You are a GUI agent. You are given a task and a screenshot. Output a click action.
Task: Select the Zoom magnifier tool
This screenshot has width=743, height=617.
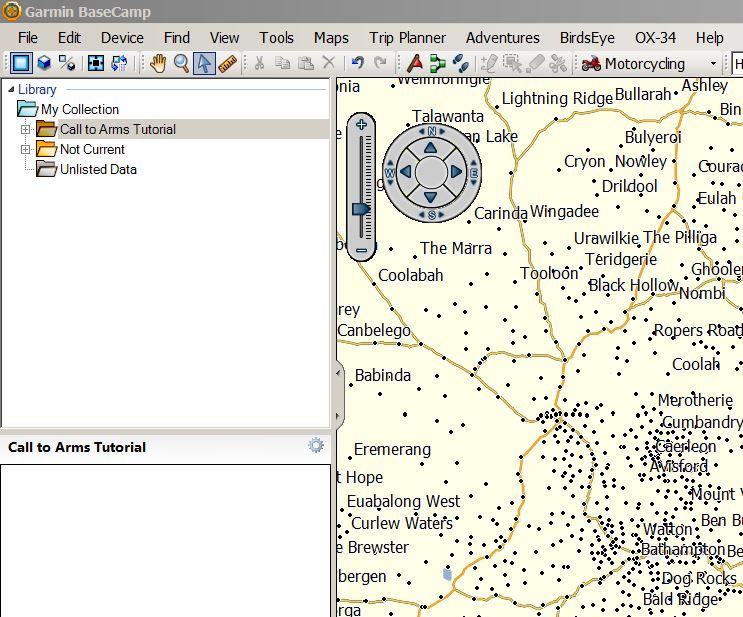click(x=181, y=63)
